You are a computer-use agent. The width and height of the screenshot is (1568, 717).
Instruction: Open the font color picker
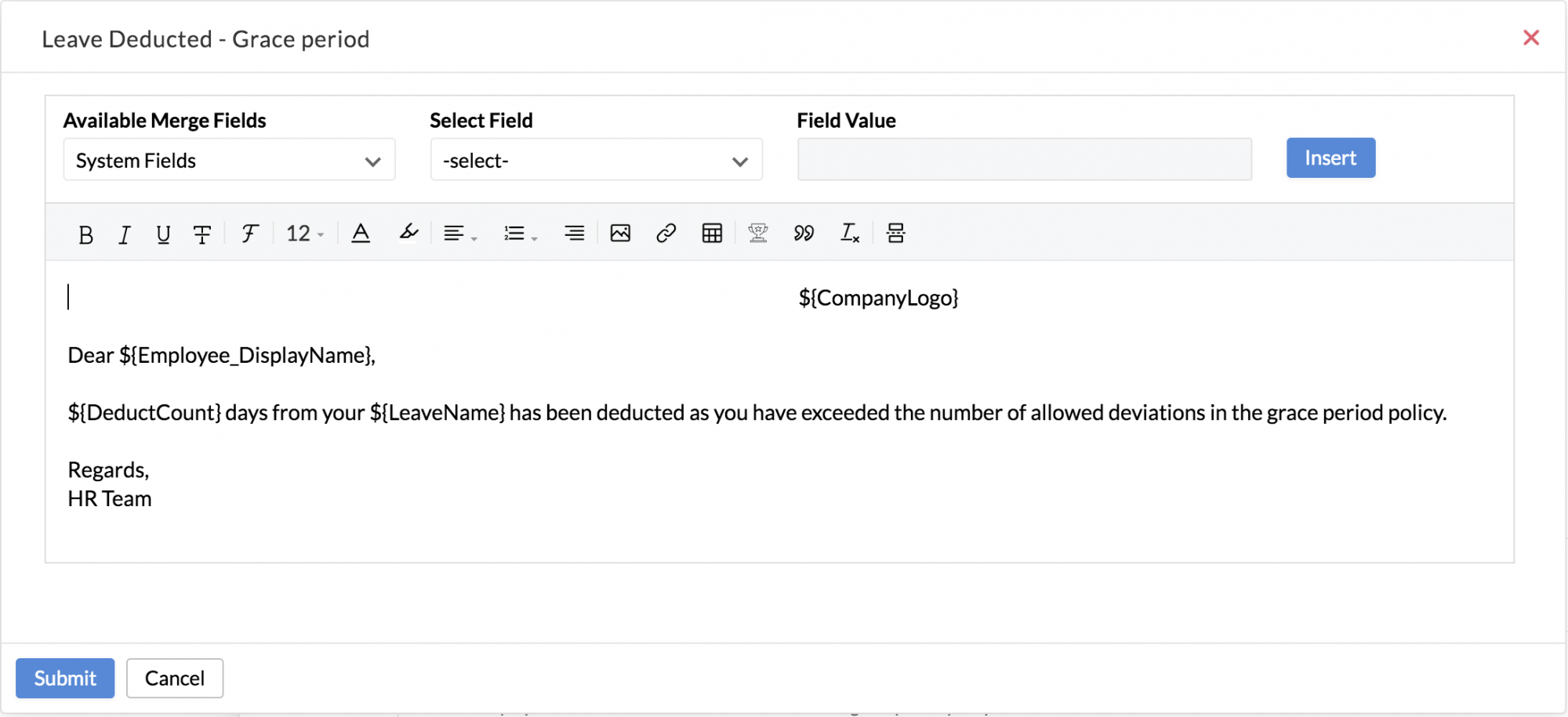[x=361, y=233]
